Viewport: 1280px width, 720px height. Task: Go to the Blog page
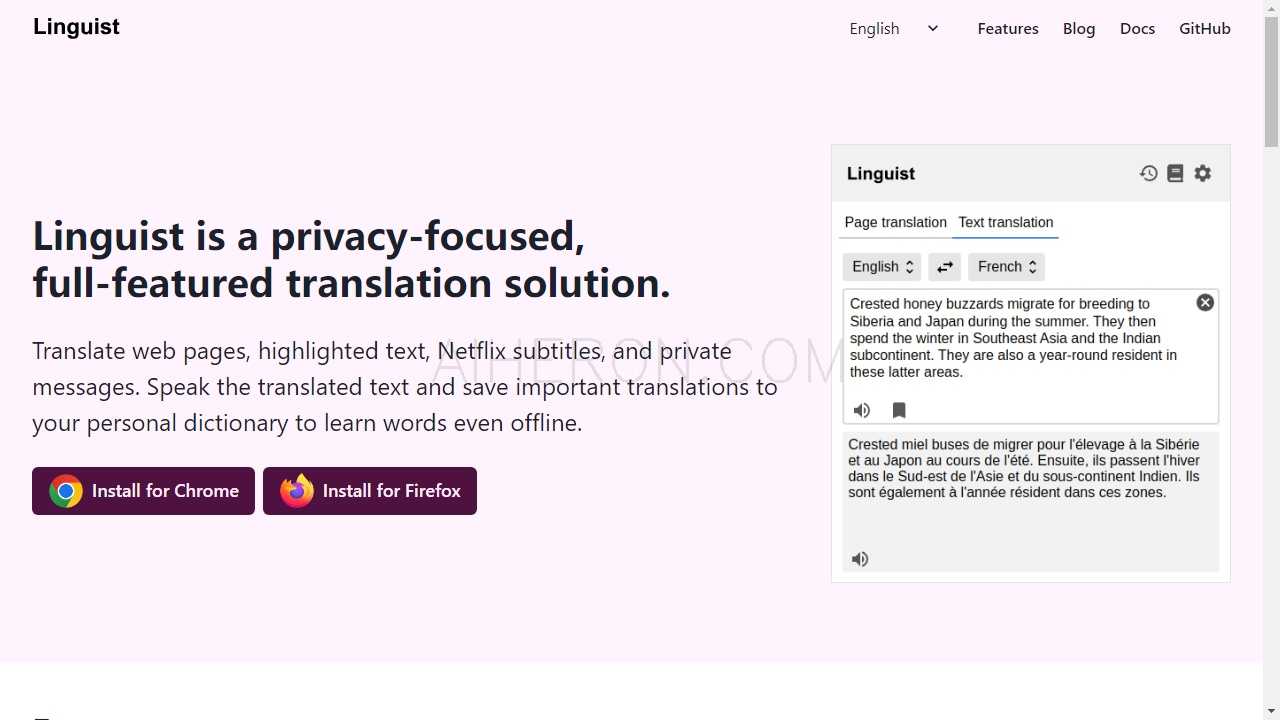tap(1079, 29)
